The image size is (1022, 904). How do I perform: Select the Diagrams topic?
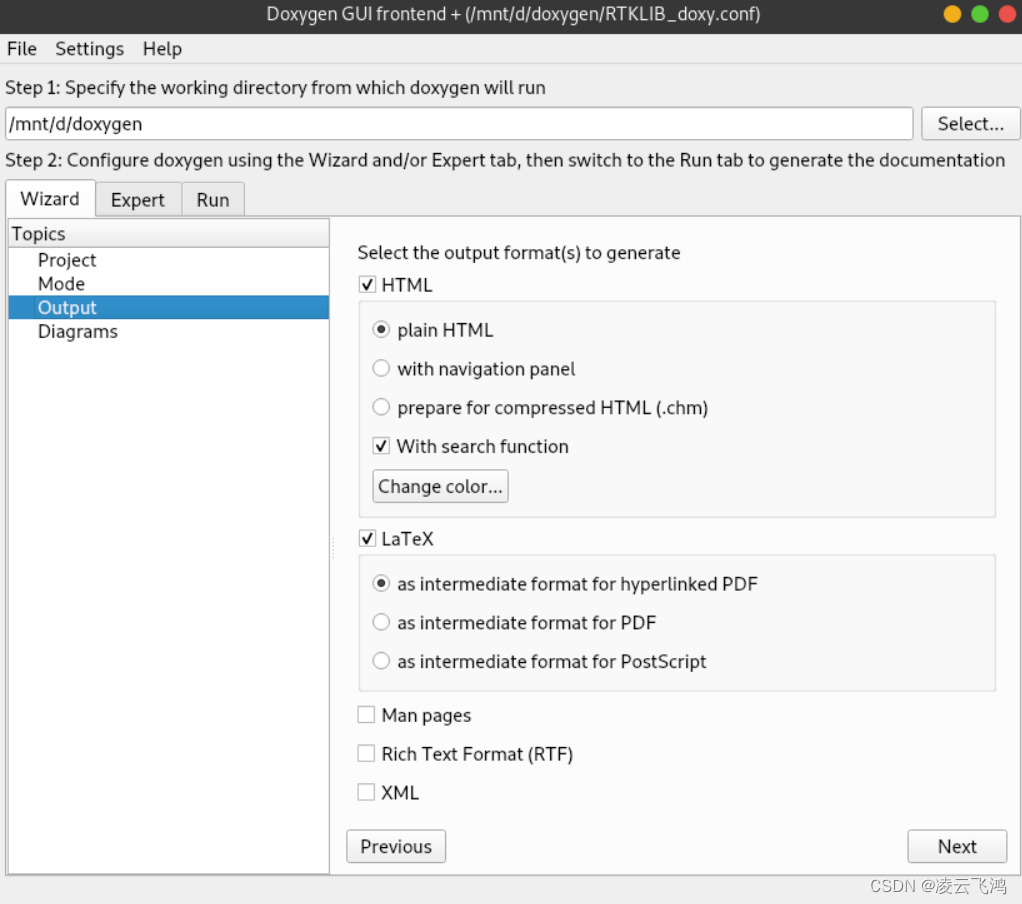click(78, 332)
